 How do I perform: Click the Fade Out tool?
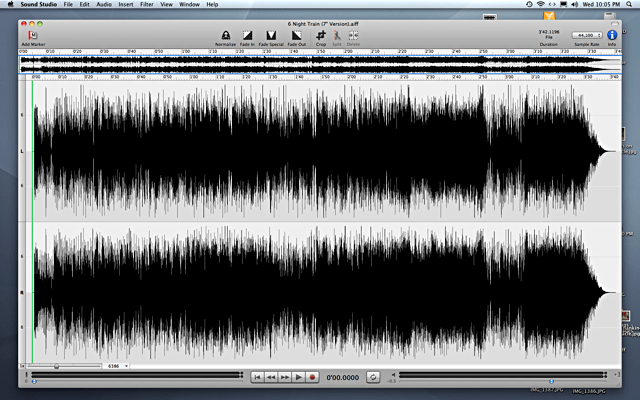(297, 35)
